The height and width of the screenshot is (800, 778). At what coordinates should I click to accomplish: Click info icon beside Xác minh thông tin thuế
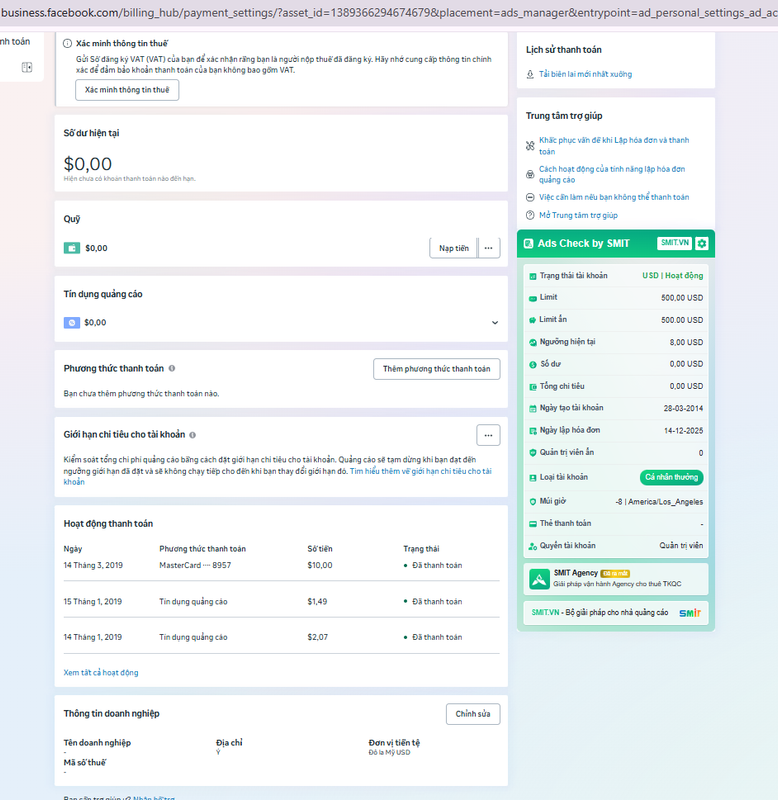pos(67,44)
